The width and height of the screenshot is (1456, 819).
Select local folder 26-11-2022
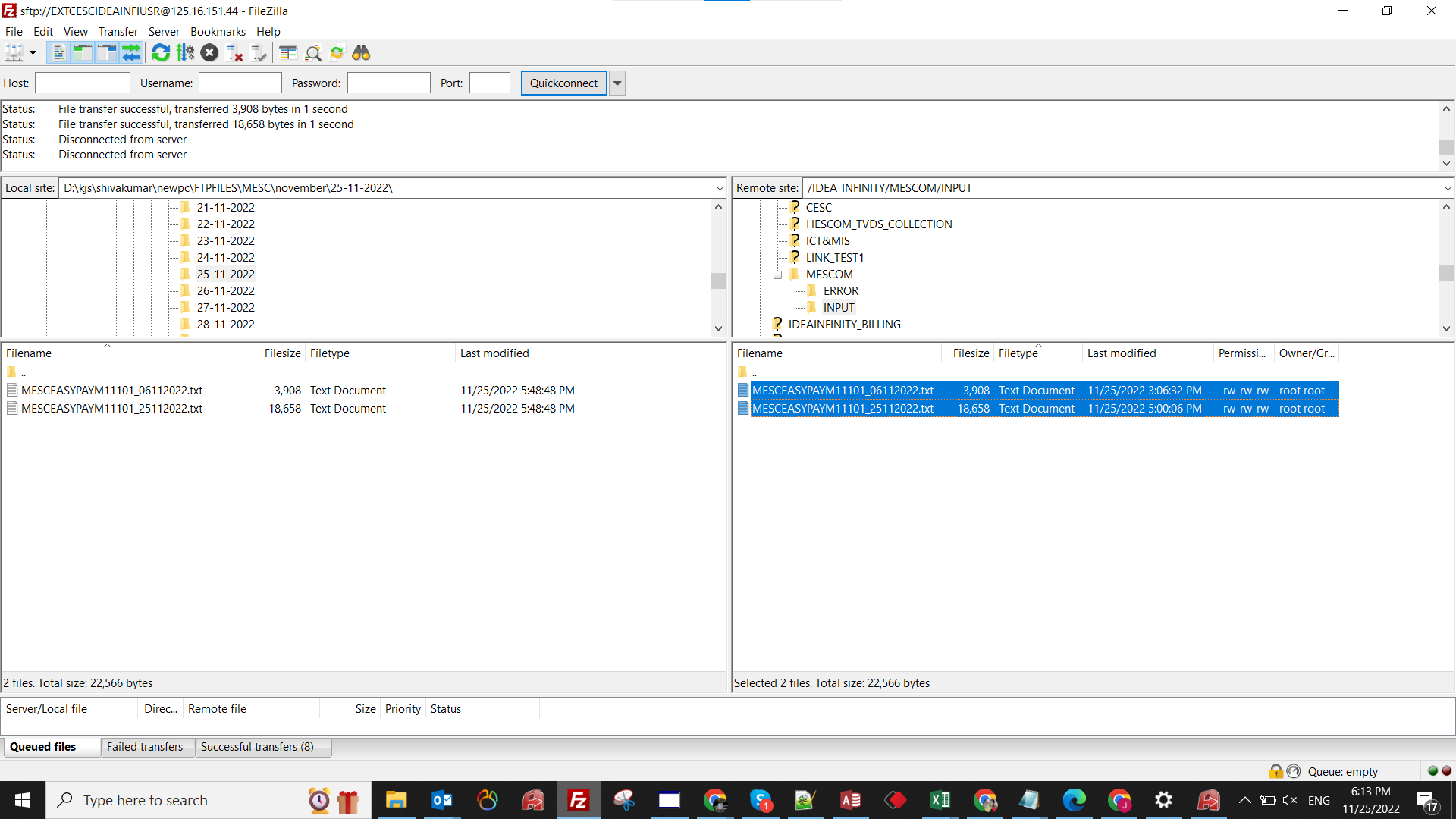tap(226, 291)
